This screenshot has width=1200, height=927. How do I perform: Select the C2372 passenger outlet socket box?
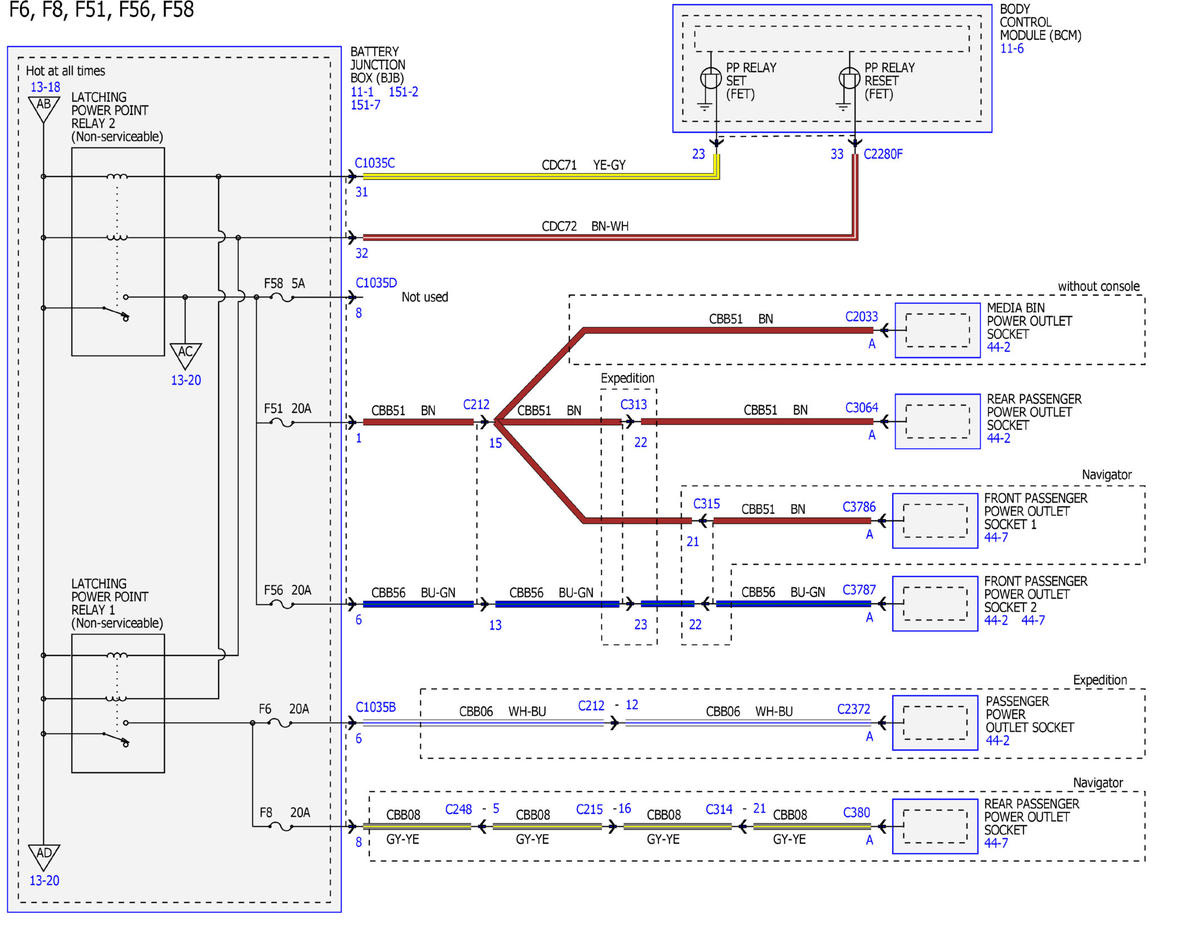936,722
